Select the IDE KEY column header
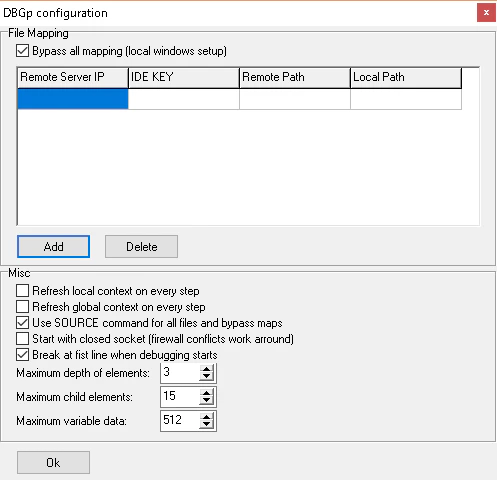This screenshot has width=497, height=480. click(x=184, y=78)
